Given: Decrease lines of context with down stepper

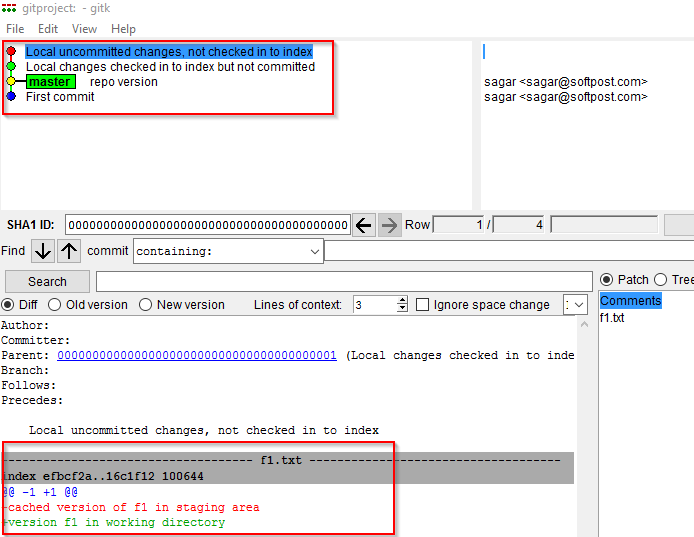Looking at the screenshot, I should pos(402,309).
